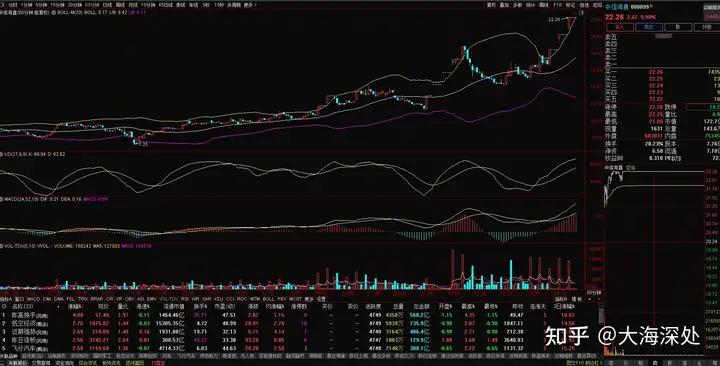Select TRIX indicator tab
This screenshot has width=720, height=366.
(x=83, y=298)
